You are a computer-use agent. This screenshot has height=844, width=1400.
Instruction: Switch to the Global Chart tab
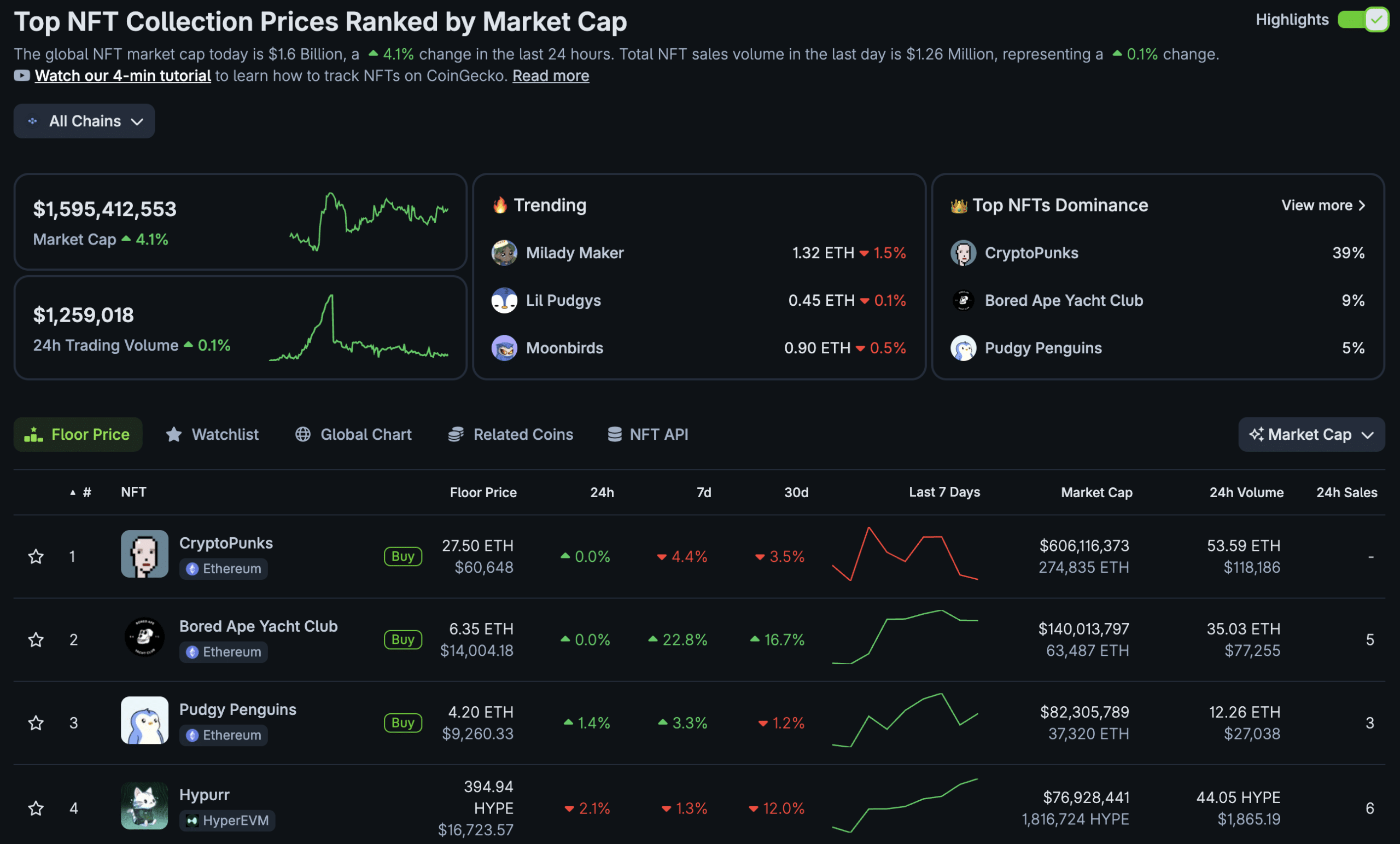[353, 435]
